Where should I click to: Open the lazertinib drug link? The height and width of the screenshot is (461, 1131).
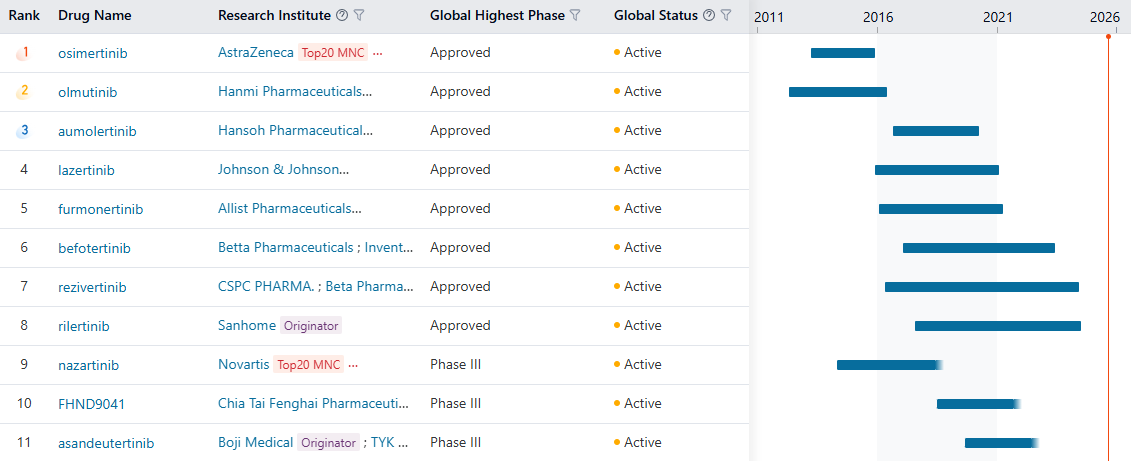tap(86, 170)
